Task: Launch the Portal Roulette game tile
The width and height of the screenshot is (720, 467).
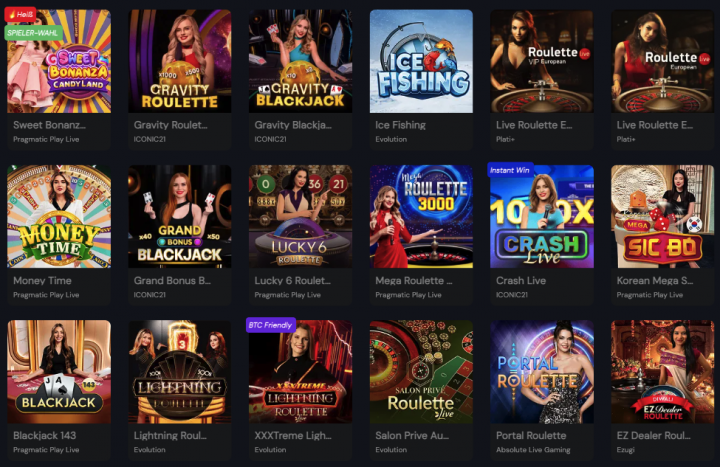Action: click(542, 371)
